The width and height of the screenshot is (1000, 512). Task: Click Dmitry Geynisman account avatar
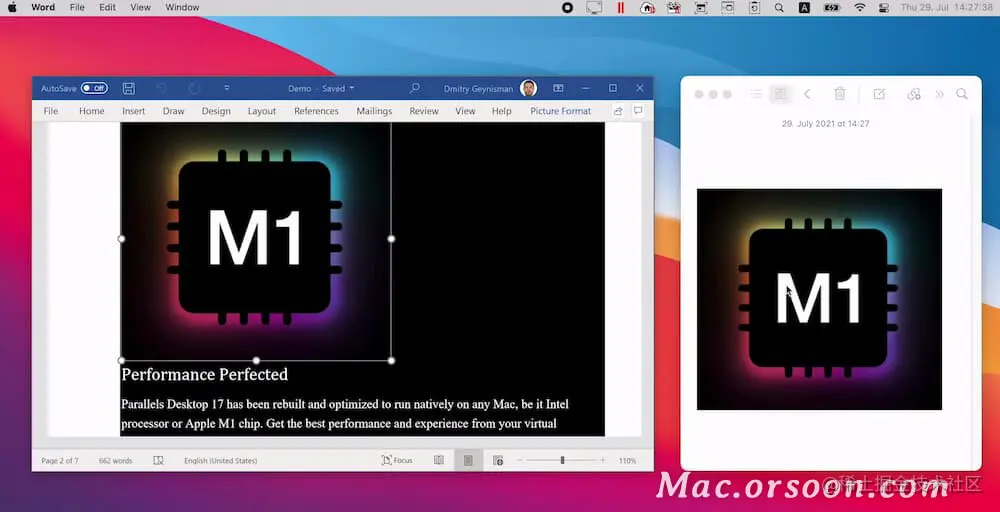point(528,88)
